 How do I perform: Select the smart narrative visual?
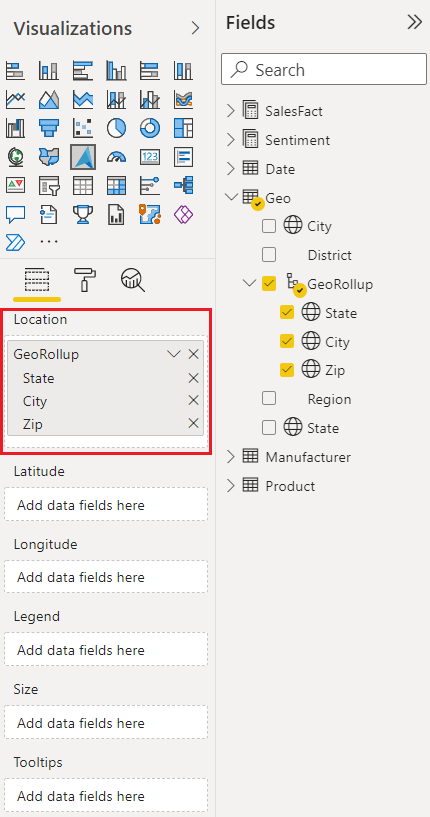[48, 214]
